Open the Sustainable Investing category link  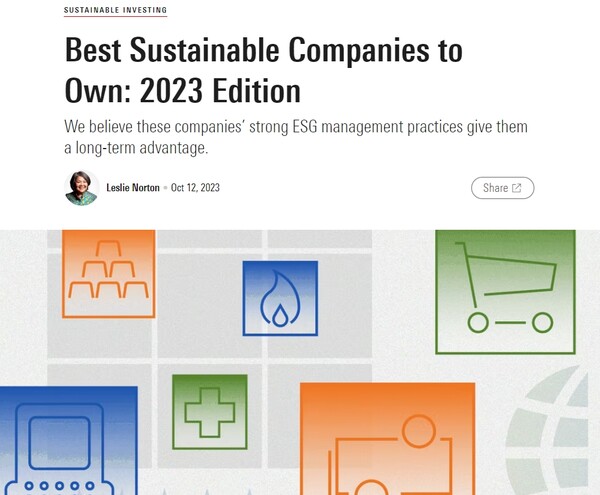[x=115, y=10]
